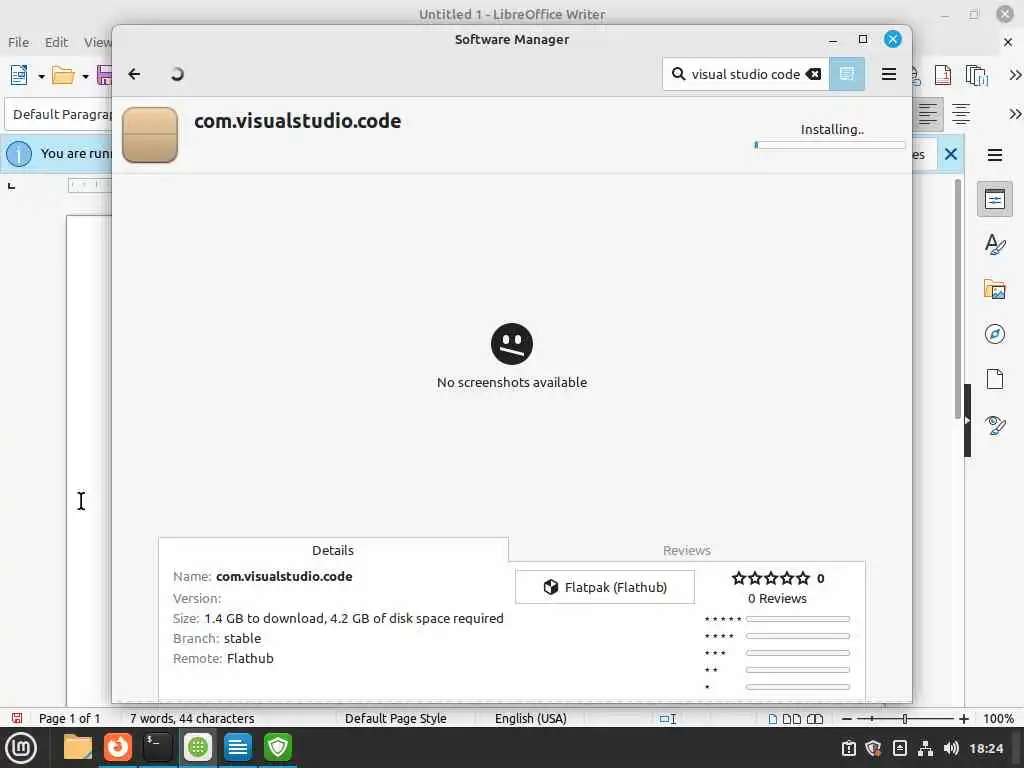1024x768 pixels.
Task: Click the five-star rating icons
Action: pyautogui.click(x=771, y=578)
